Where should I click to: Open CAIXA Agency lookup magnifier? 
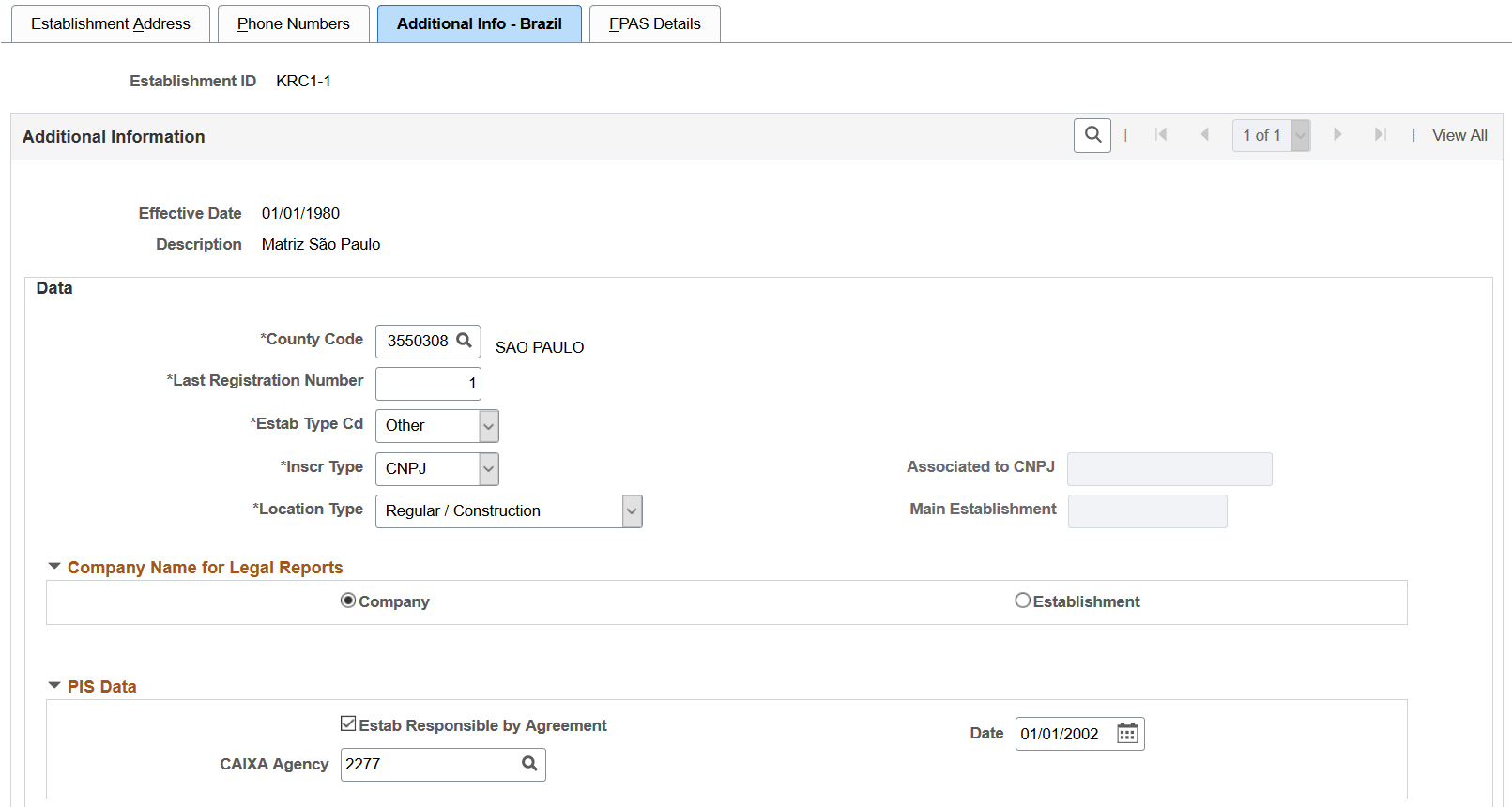[x=529, y=764]
